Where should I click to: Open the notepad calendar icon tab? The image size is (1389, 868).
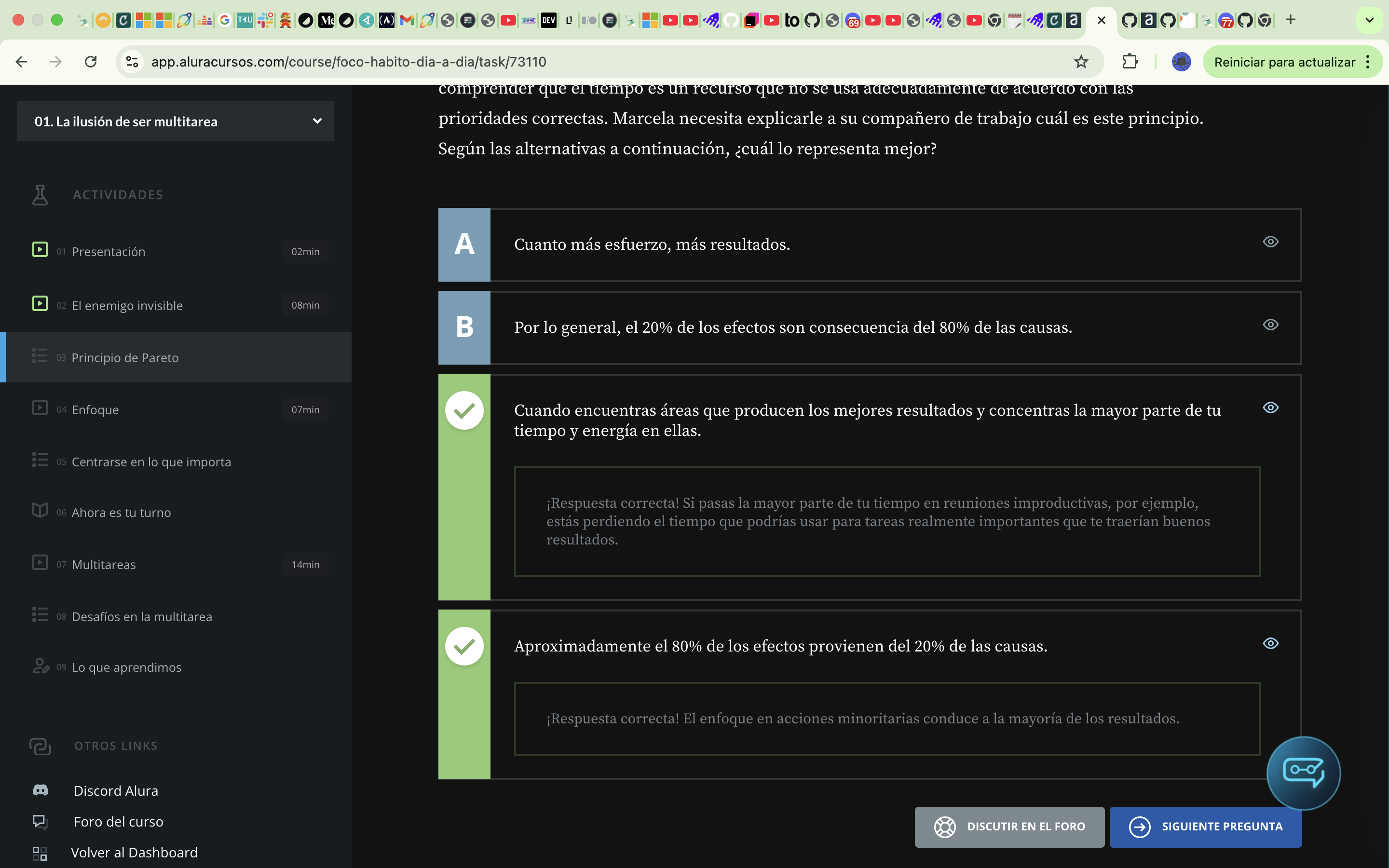click(x=1015, y=21)
